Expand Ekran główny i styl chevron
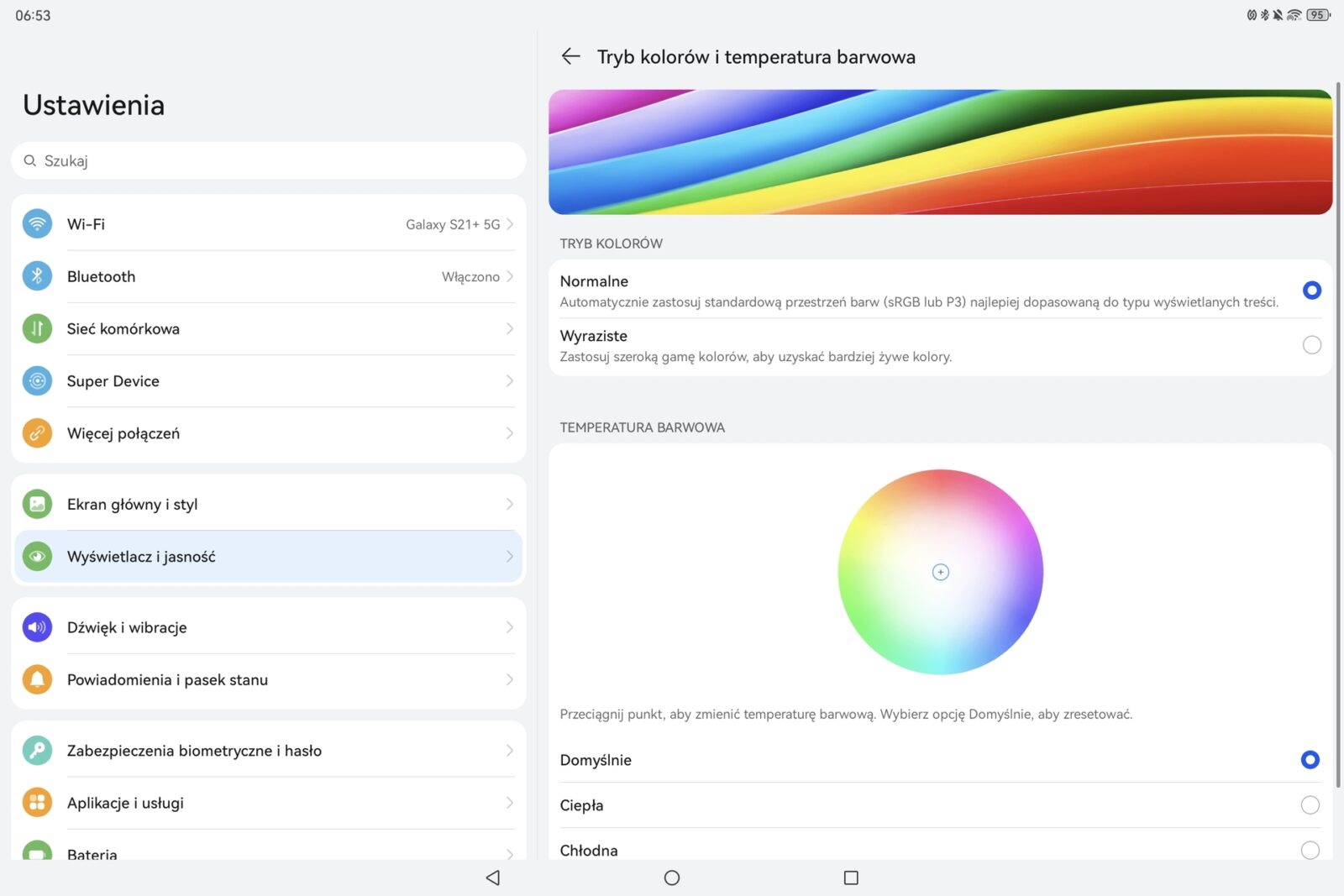 click(x=509, y=504)
